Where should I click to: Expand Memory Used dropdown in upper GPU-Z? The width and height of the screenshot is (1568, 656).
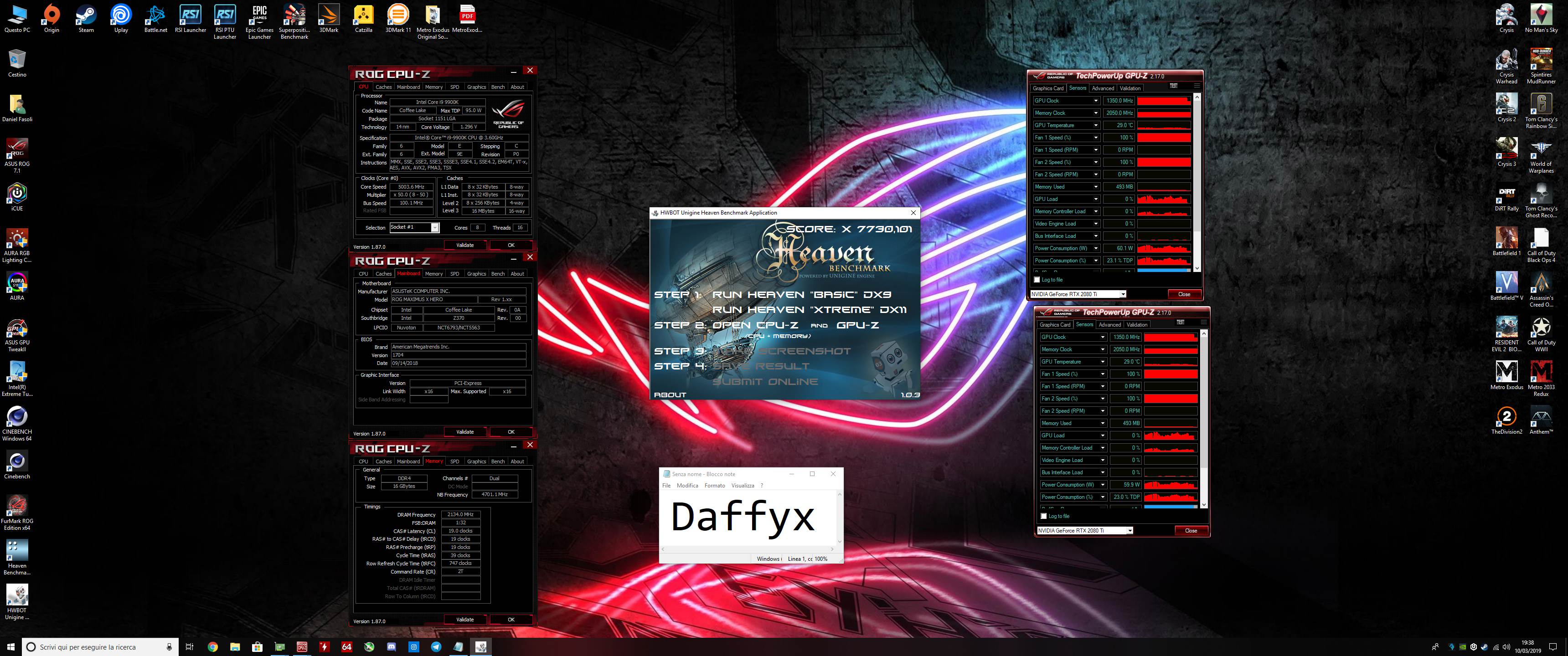(x=1096, y=187)
